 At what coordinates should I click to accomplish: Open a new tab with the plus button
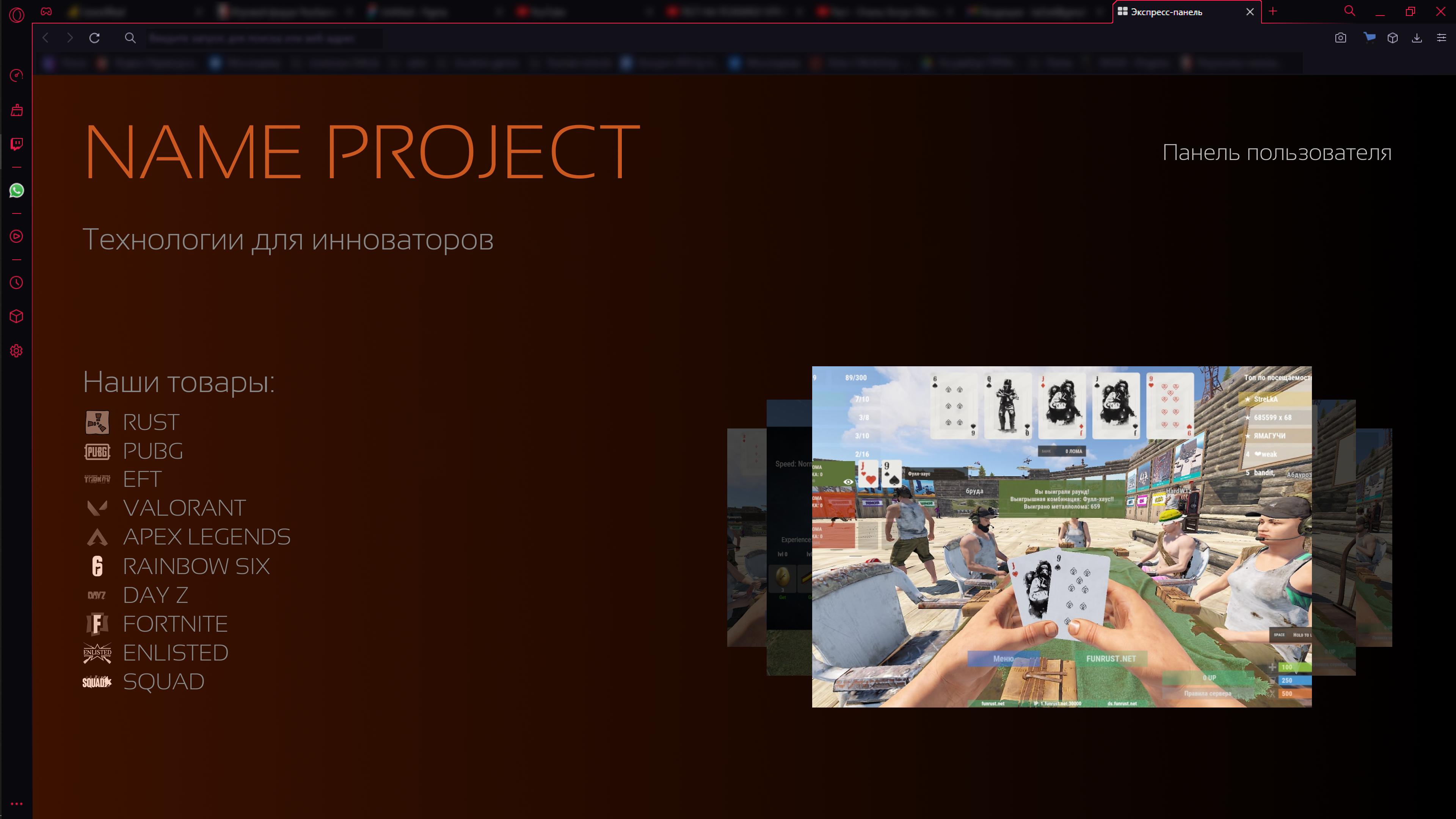[x=1273, y=11]
